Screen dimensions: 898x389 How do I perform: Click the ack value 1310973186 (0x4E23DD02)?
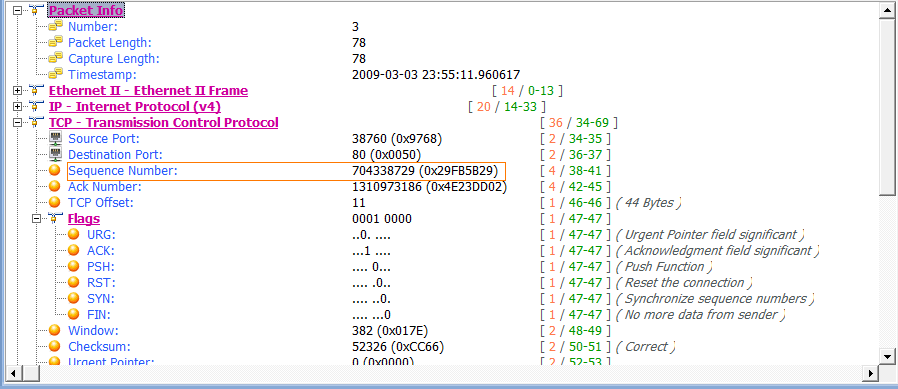pyautogui.click(x=430, y=187)
